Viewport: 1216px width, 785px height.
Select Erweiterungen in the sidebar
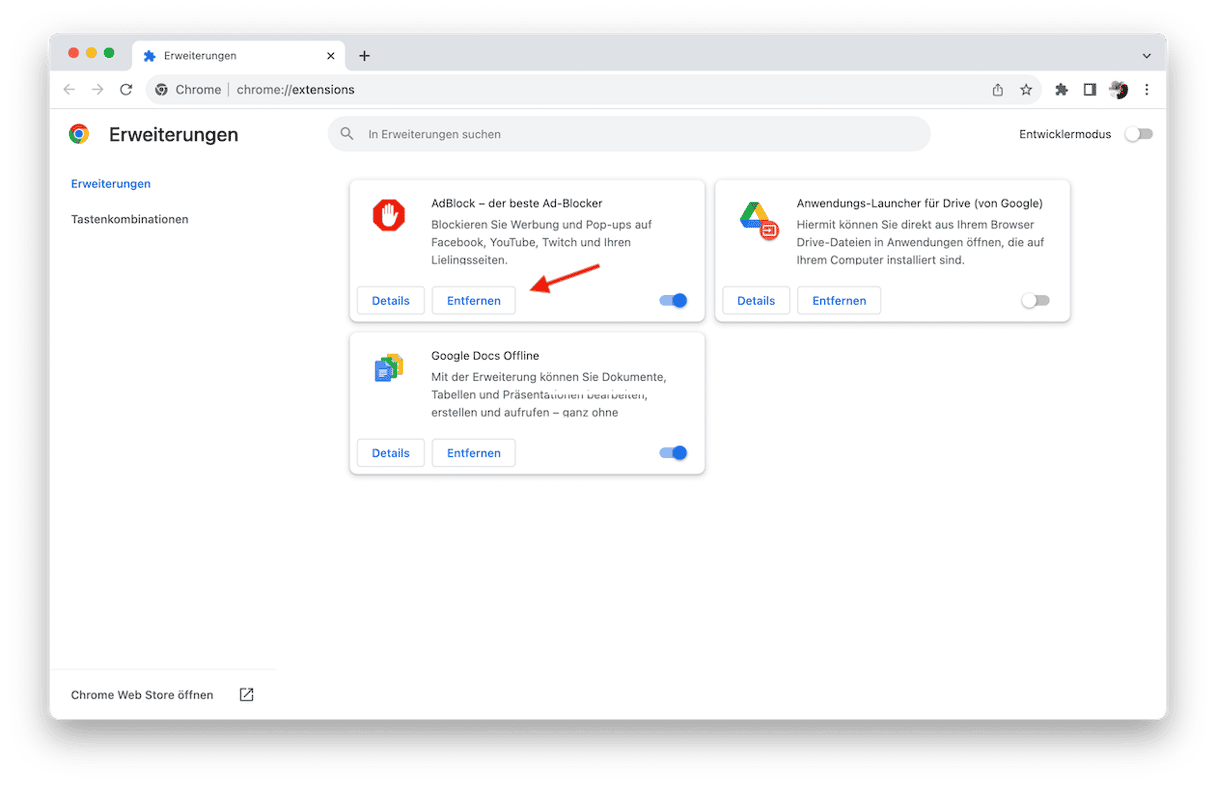(x=111, y=184)
